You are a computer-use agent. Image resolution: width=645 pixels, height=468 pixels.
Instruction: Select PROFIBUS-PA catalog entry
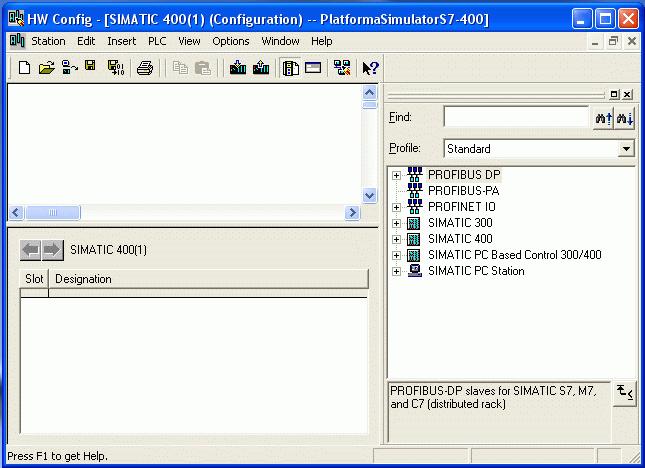click(464, 191)
